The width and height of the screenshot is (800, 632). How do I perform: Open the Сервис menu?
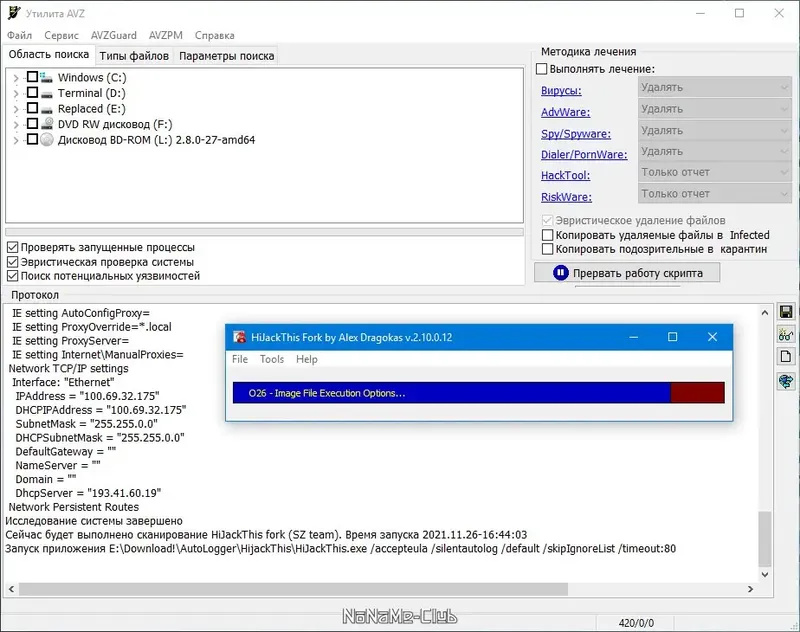[61, 35]
